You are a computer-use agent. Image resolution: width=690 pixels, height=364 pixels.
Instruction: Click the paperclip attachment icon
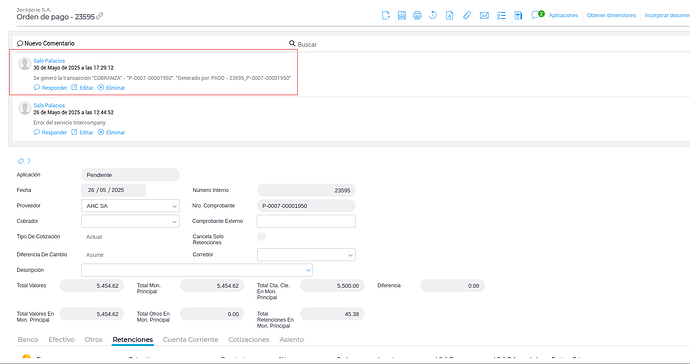point(467,15)
